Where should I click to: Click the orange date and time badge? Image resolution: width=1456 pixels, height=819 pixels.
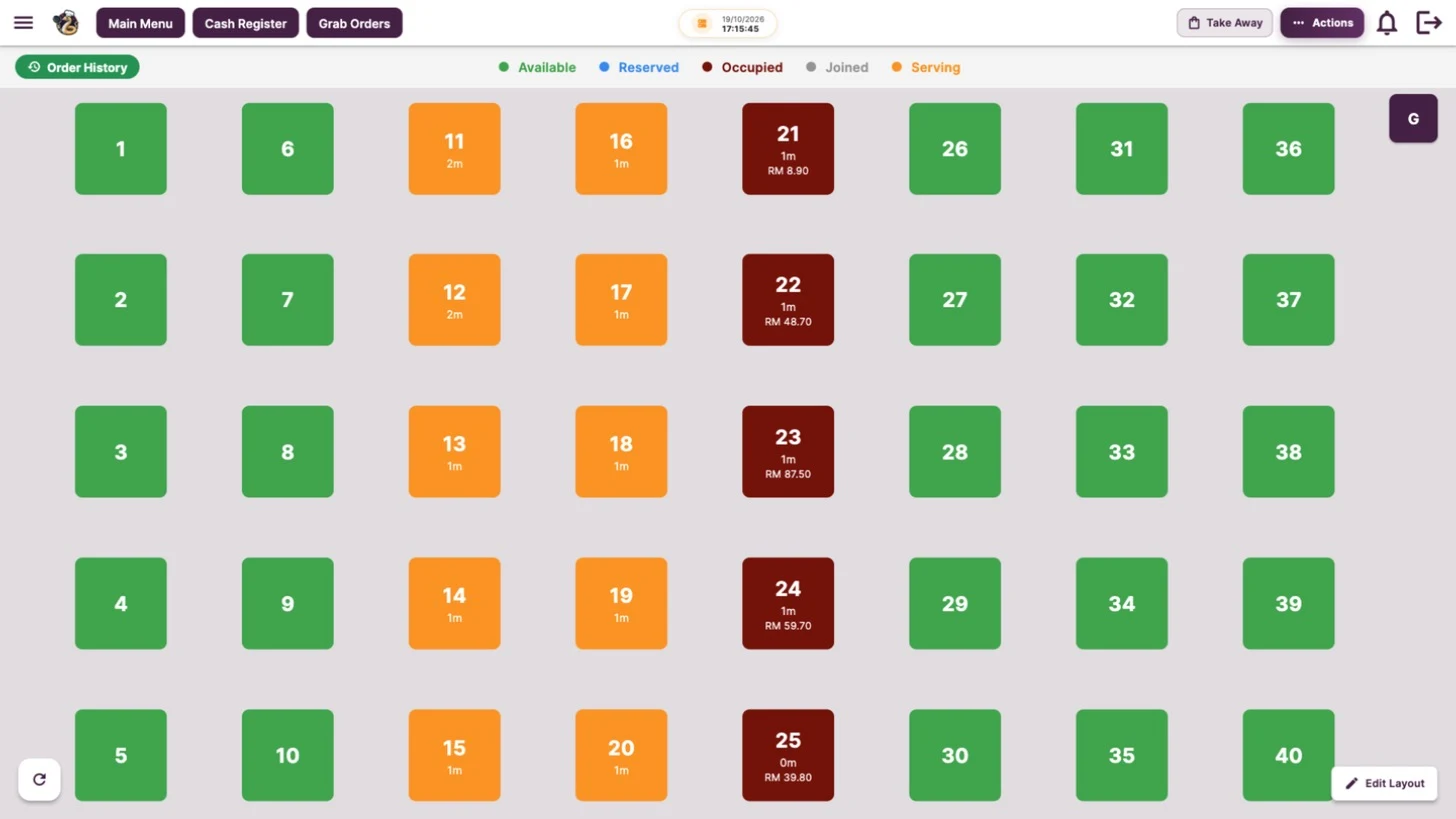click(728, 24)
